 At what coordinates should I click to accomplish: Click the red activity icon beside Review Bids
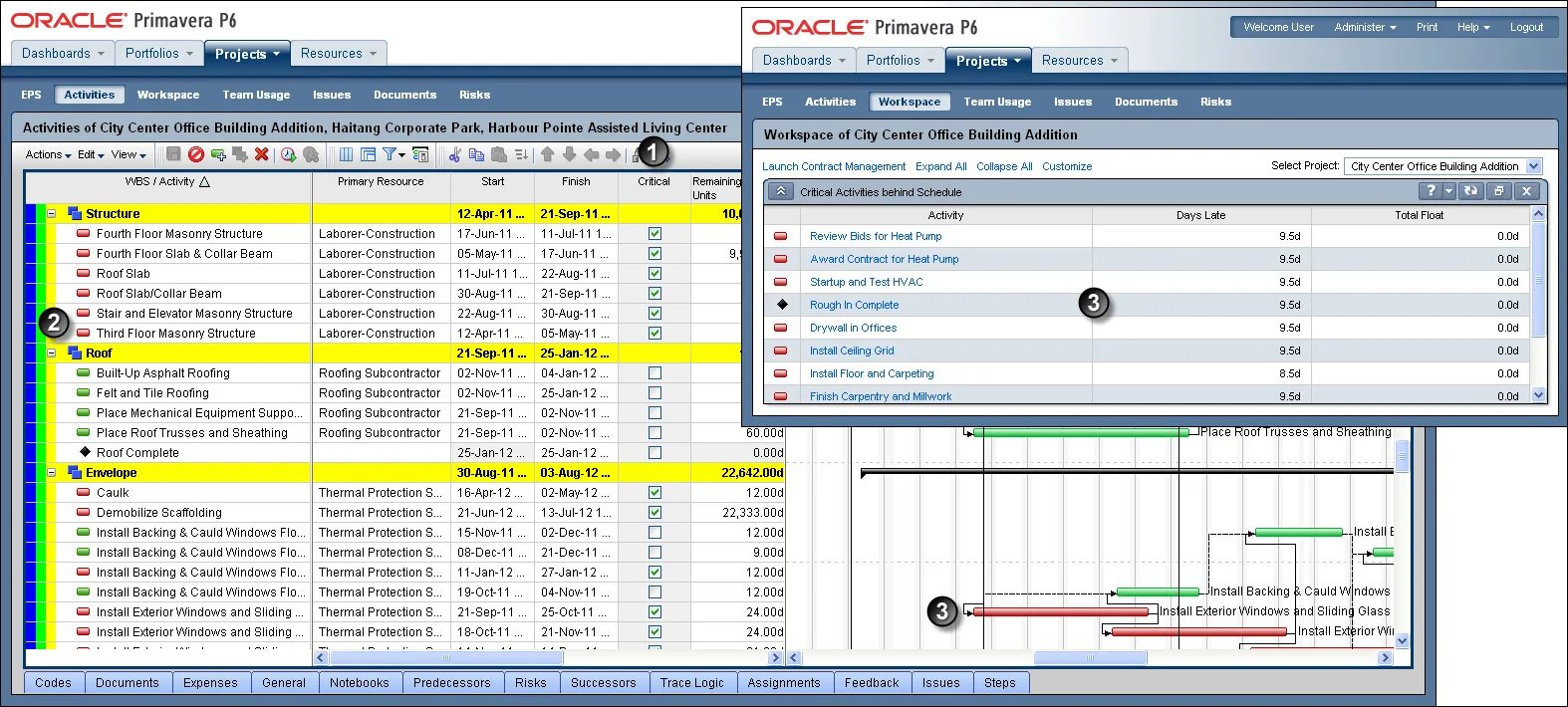click(x=780, y=236)
